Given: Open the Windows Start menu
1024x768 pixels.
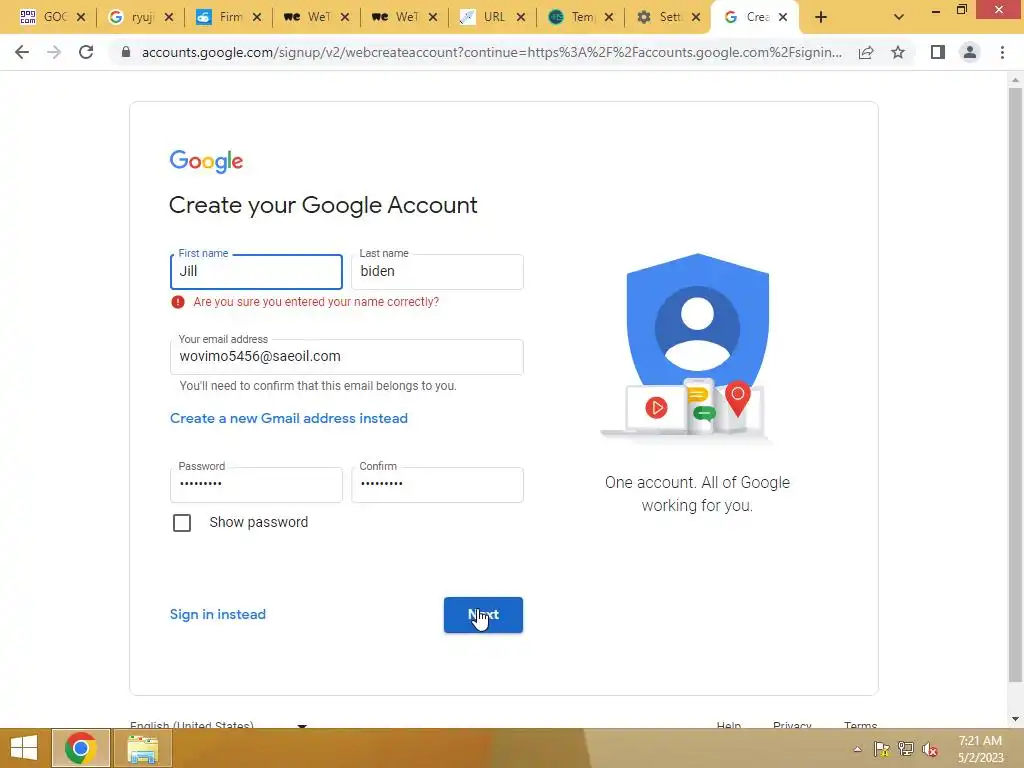Looking at the screenshot, I should tap(24, 748).
